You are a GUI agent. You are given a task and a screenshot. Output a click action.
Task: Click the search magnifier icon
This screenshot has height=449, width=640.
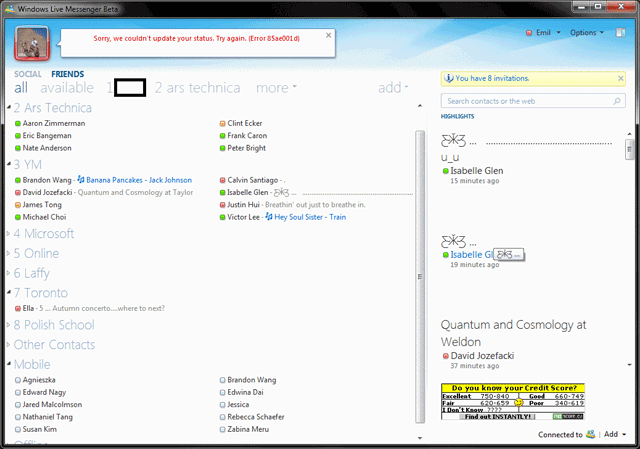coord(617,101)
